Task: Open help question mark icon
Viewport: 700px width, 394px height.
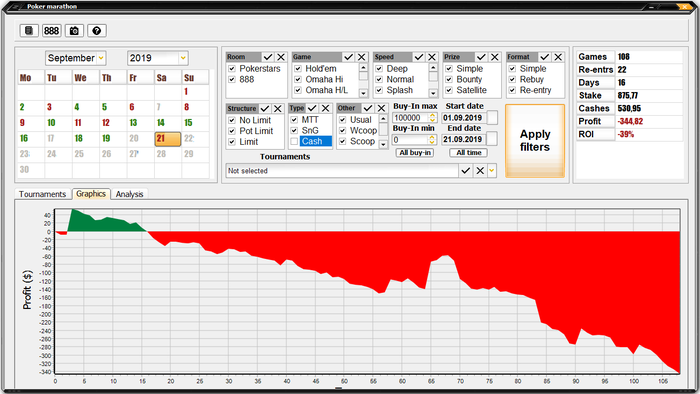Action: 96,31
